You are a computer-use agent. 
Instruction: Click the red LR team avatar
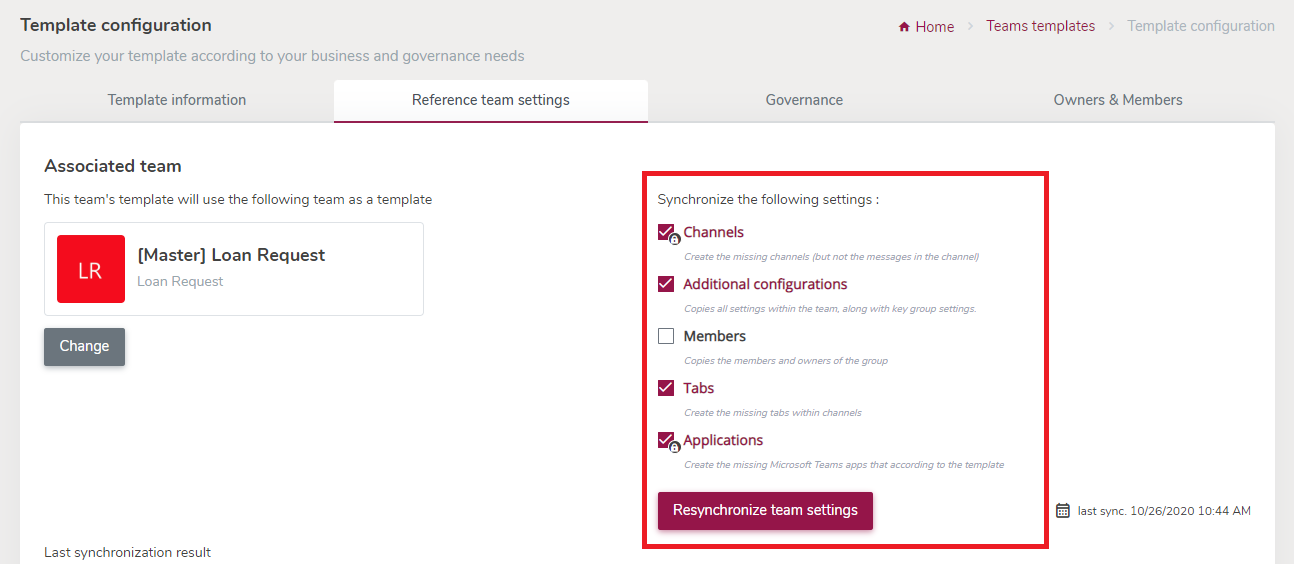[91, 269]
